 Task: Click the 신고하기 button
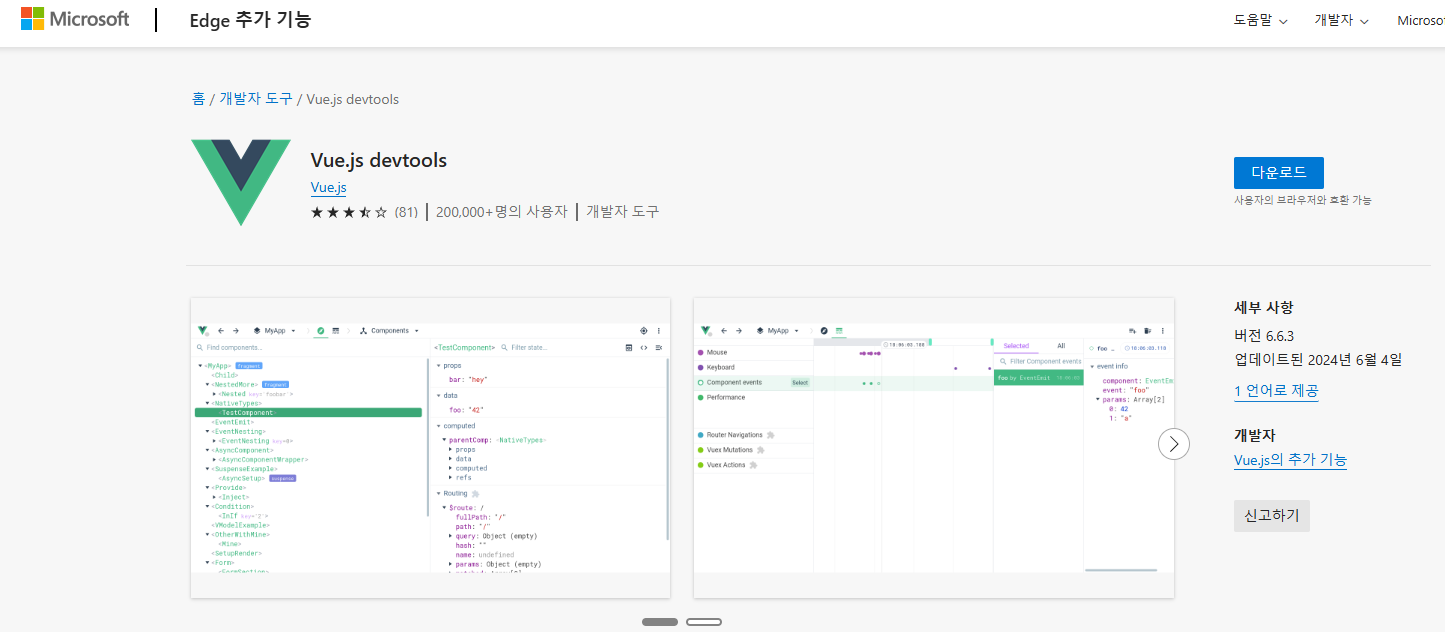1271,516
